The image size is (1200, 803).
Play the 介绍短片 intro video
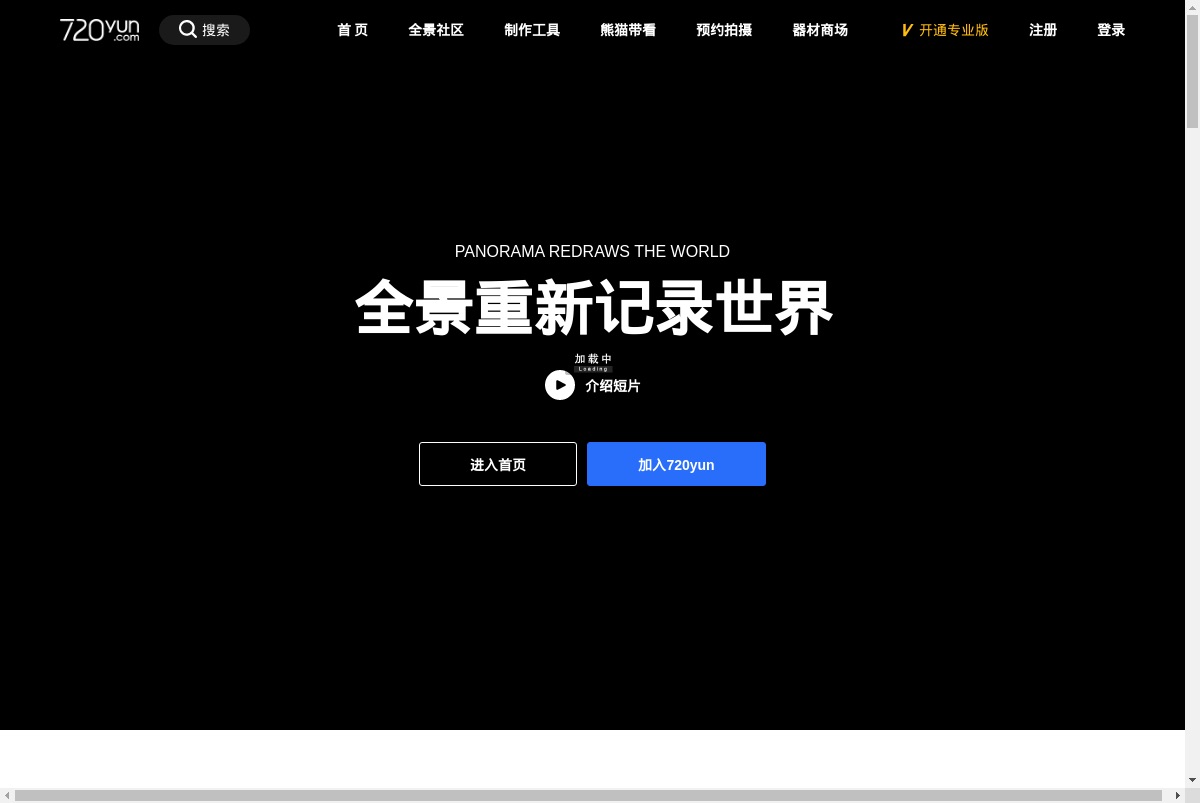click(x=560, y=385)
